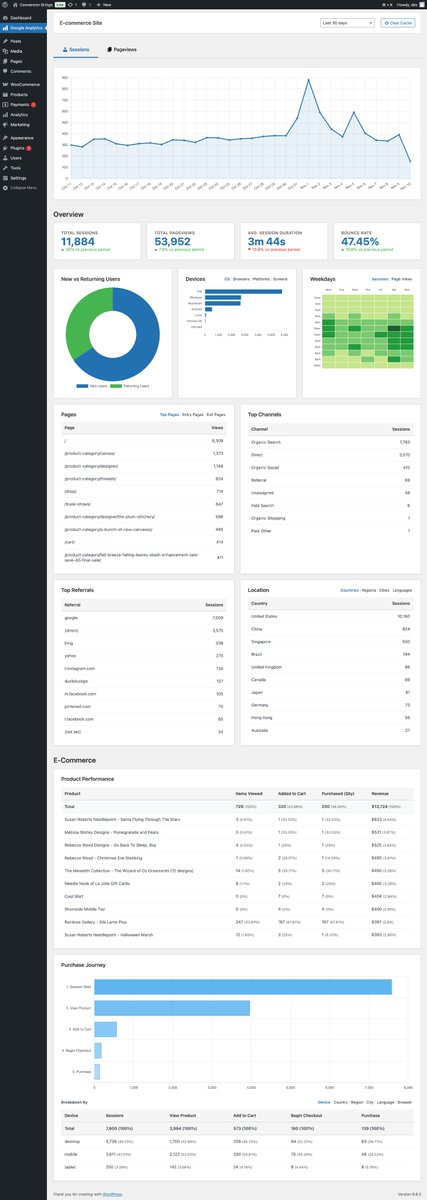Click the Bounce Rate value 47.45%

coord(360,241)
